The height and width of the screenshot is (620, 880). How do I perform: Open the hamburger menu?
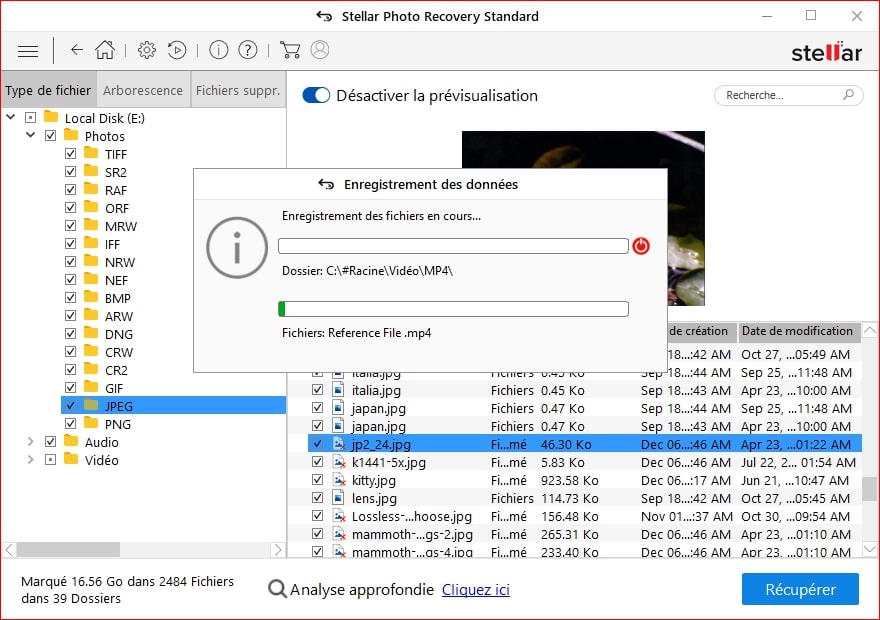click(x=28, y=51)
